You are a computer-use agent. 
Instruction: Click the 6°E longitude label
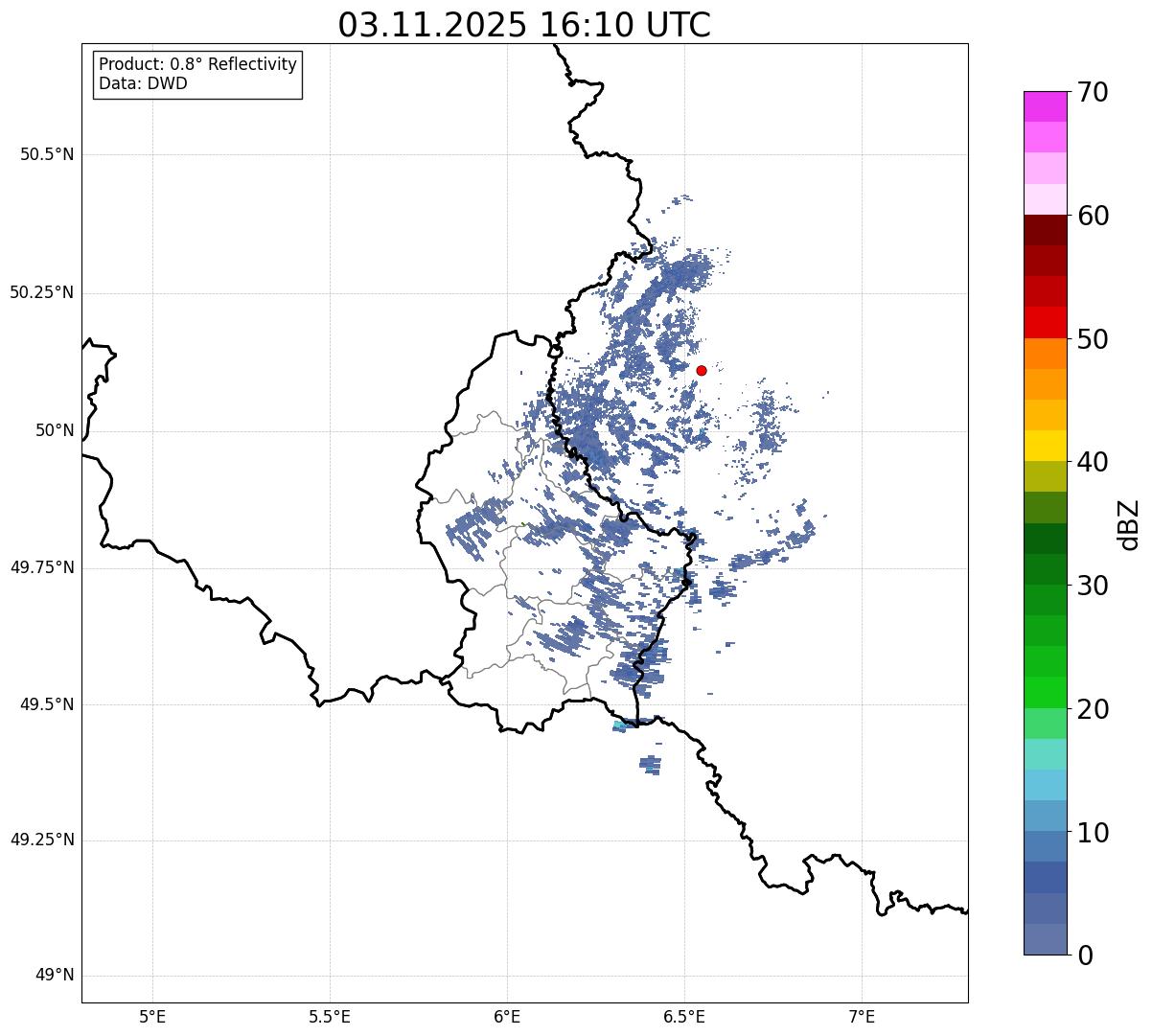click(x=507, y=1016)
